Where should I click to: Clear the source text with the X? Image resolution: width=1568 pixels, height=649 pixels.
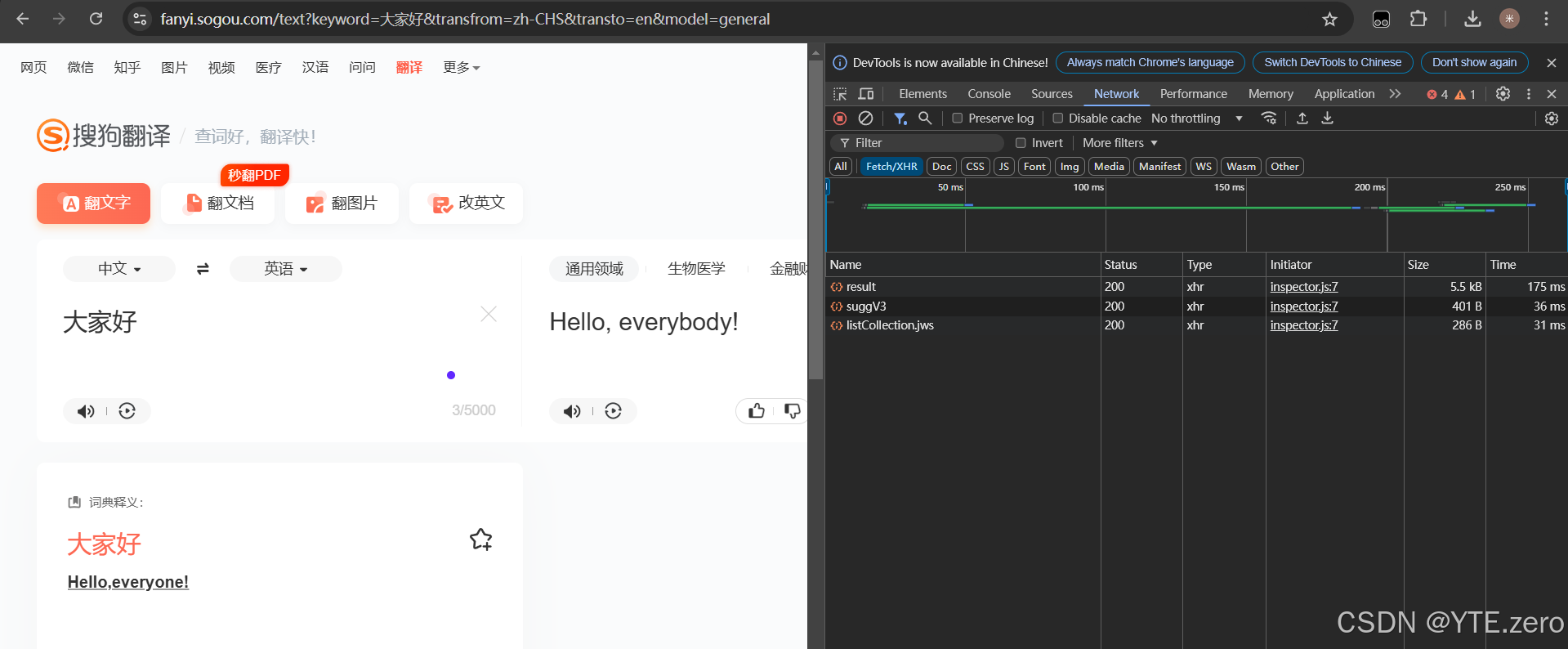pyautogui.click(x=489, y=314)
